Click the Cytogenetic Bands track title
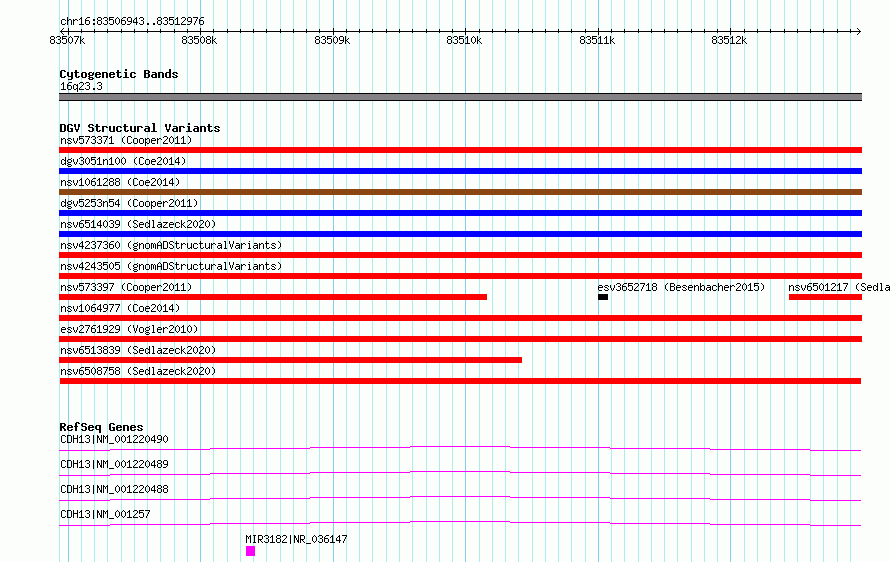The height and width of the screenshot is (562, 890). click(x=119, y=74)
